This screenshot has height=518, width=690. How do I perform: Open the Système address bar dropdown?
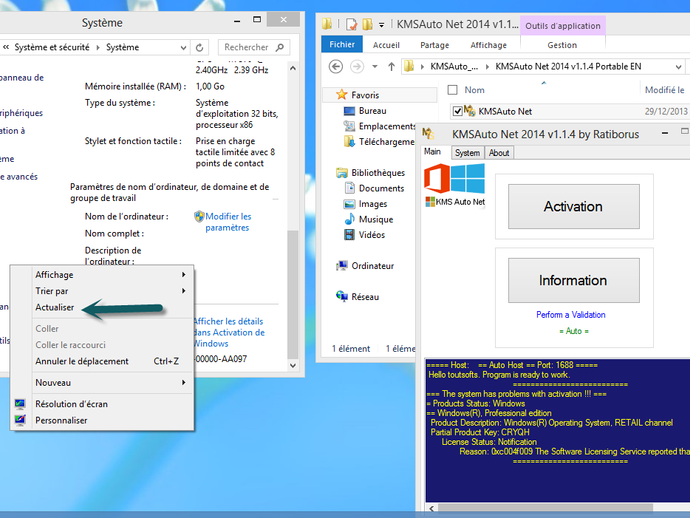(x=184, y=48)
